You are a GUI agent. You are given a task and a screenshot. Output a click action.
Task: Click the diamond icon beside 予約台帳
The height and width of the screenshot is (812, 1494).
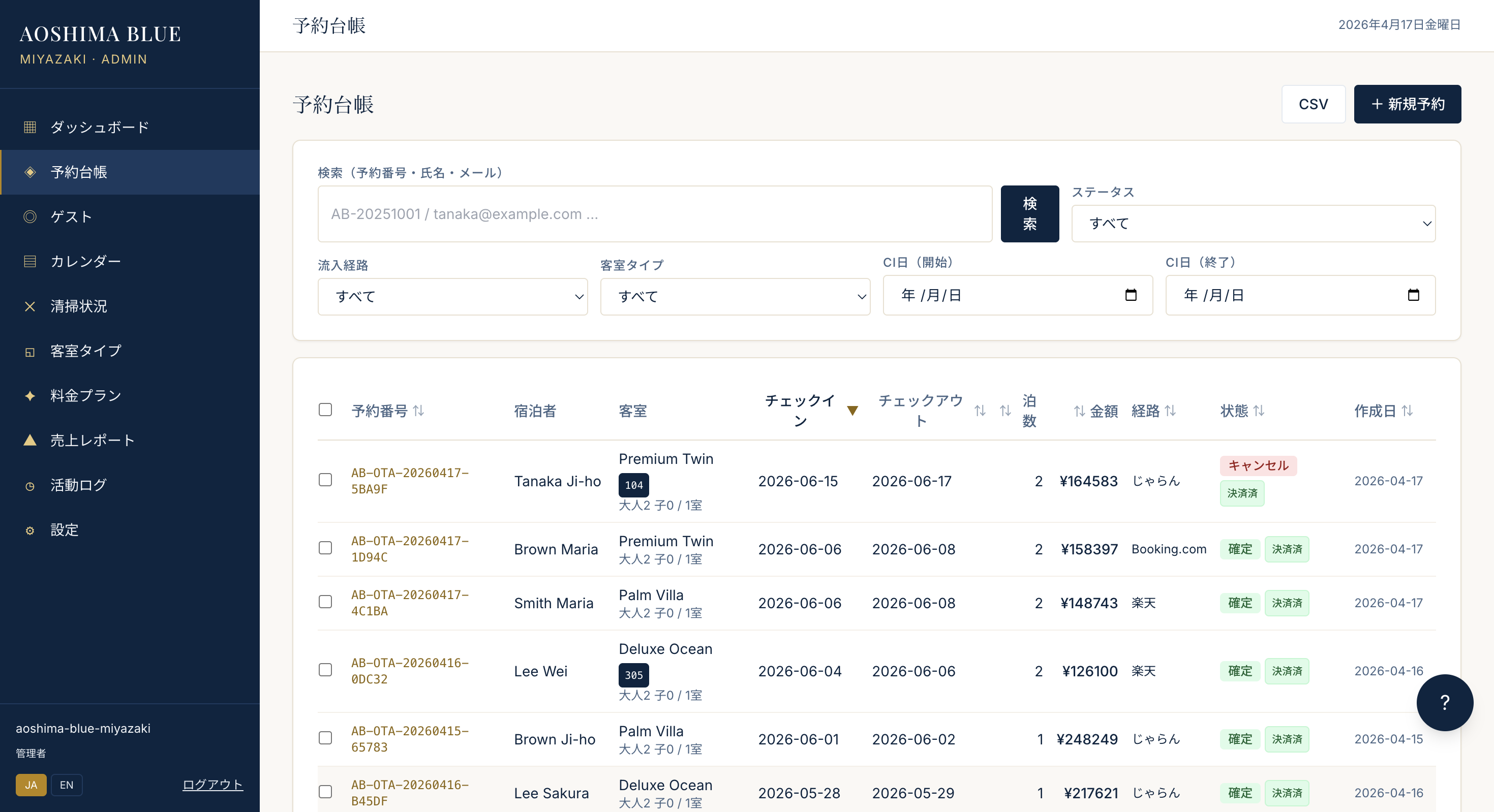pyautogui.click(x=29, y=172)
